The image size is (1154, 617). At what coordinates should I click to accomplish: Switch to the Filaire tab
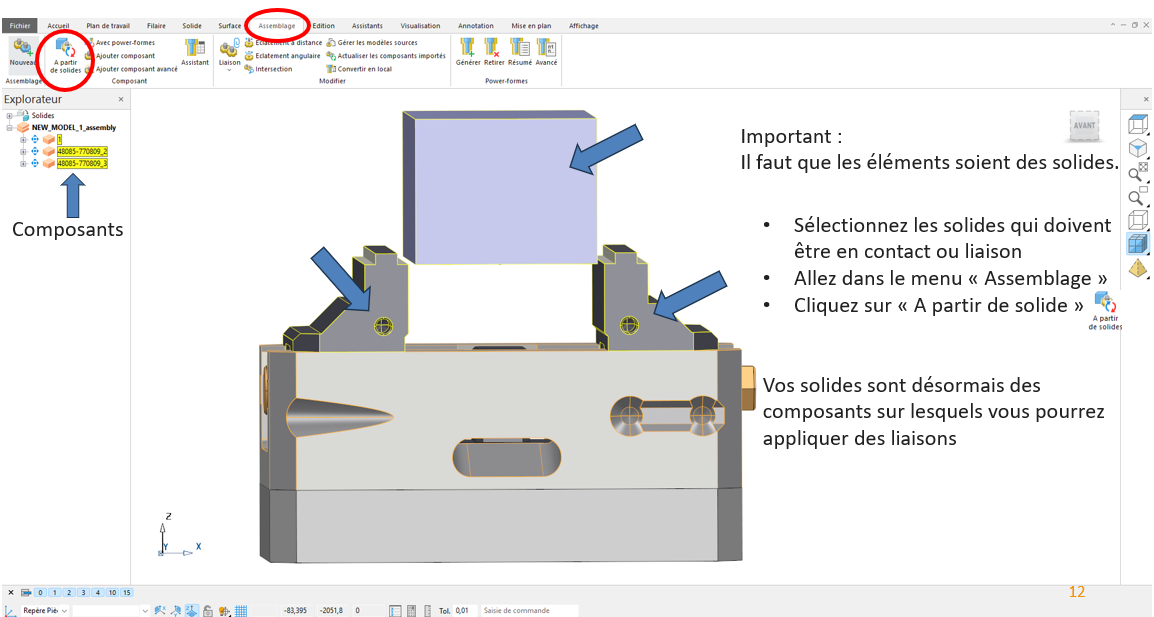point(156,26)
